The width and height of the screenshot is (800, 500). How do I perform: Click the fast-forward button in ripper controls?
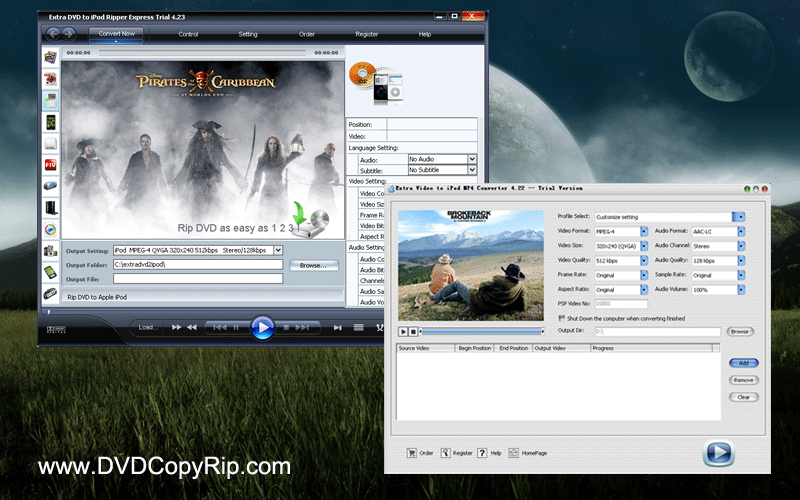(177, 327)
